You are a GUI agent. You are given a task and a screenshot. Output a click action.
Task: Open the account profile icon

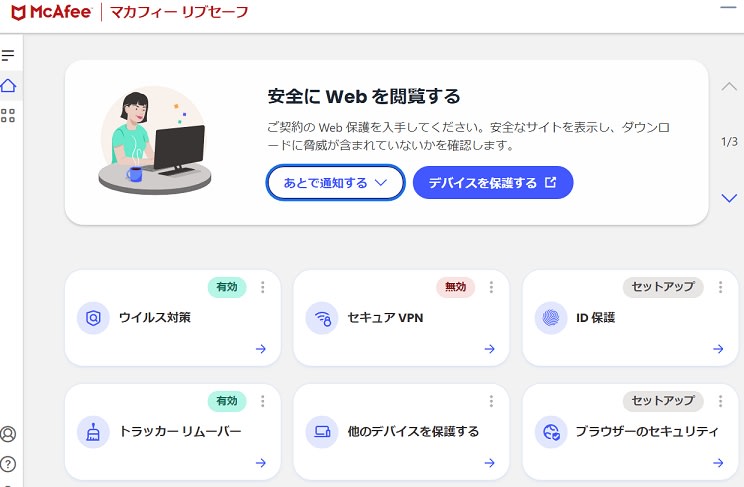(x=8, y=434)
